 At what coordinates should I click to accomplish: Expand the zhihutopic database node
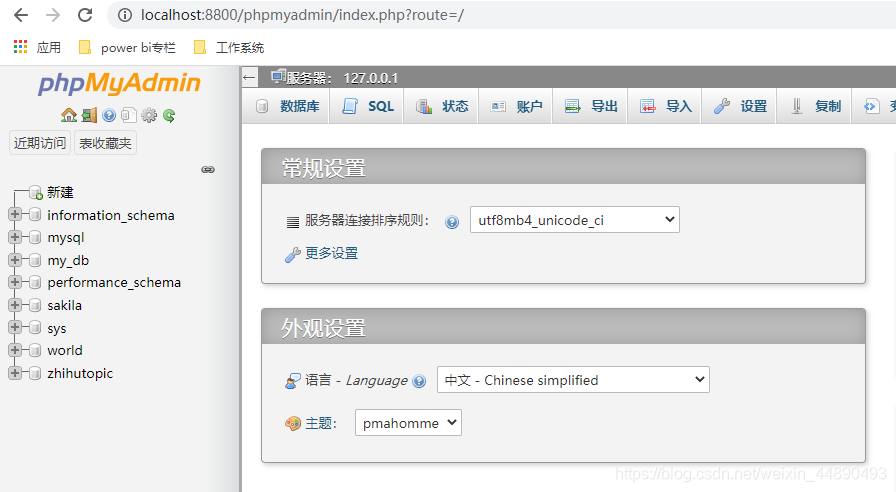pos(15,373)
